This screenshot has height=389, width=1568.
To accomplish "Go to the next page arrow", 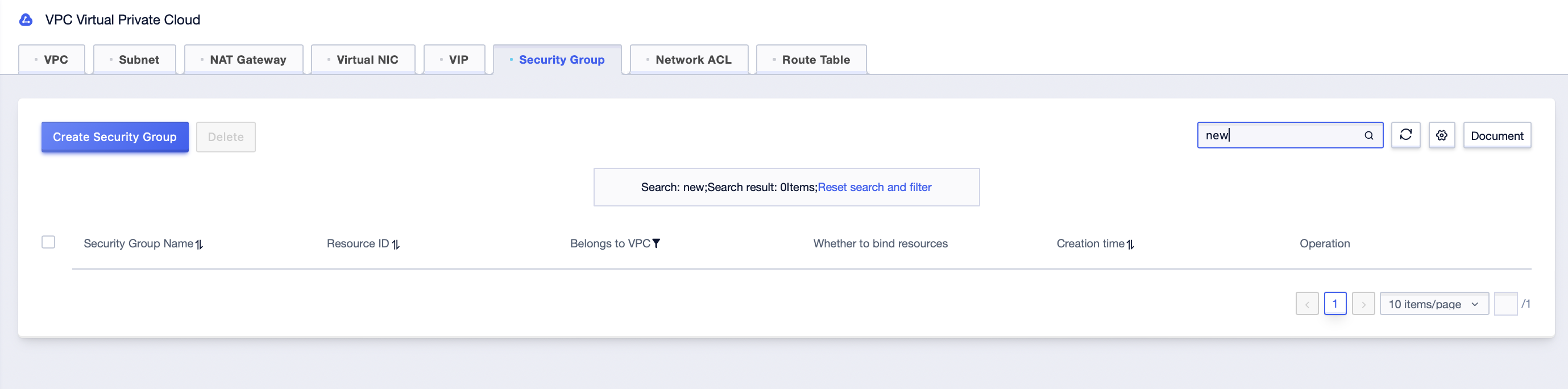I will [1363, 304].
